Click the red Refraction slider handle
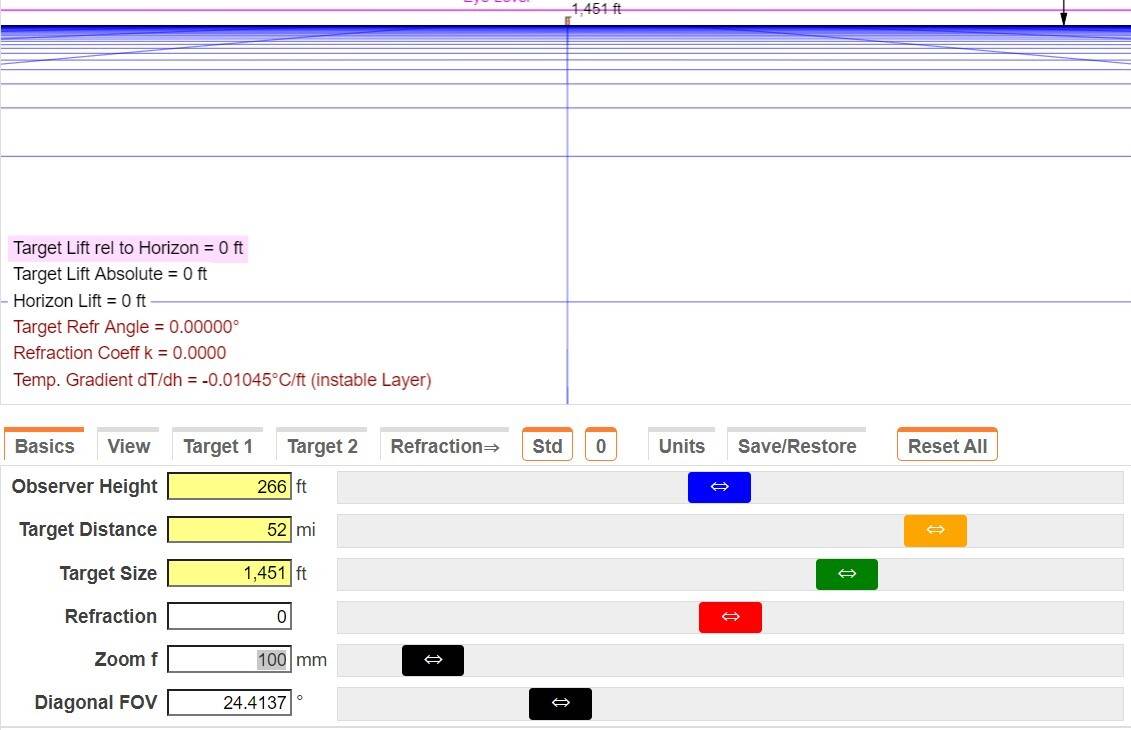The height and width of the screenshot is (730, 1131). click(x=730, y=617)
